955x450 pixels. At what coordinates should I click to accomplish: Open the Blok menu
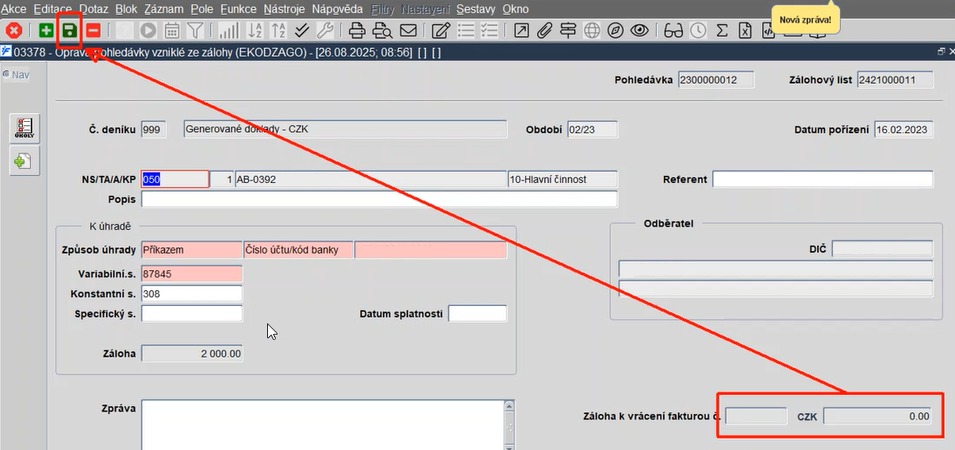(126, 9)
